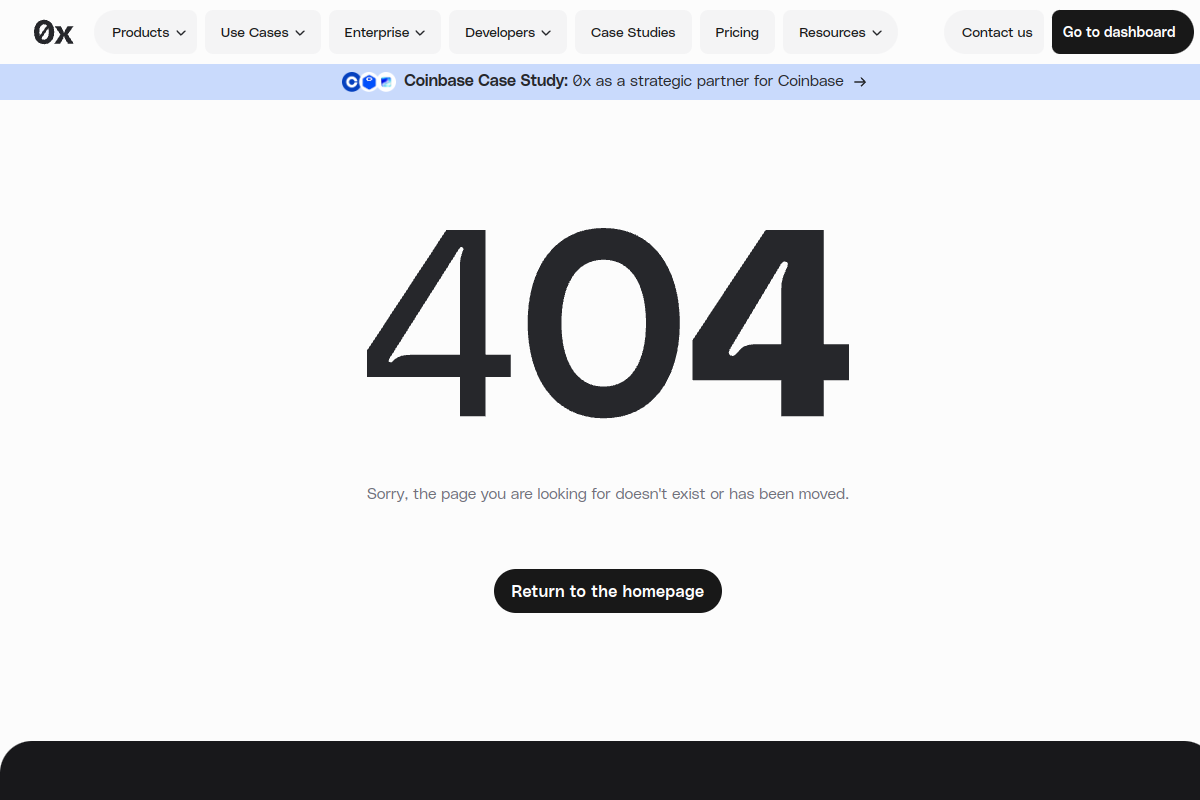Click the 0x logo icon
Screen dimensions: 1200x800
point(53,33)
